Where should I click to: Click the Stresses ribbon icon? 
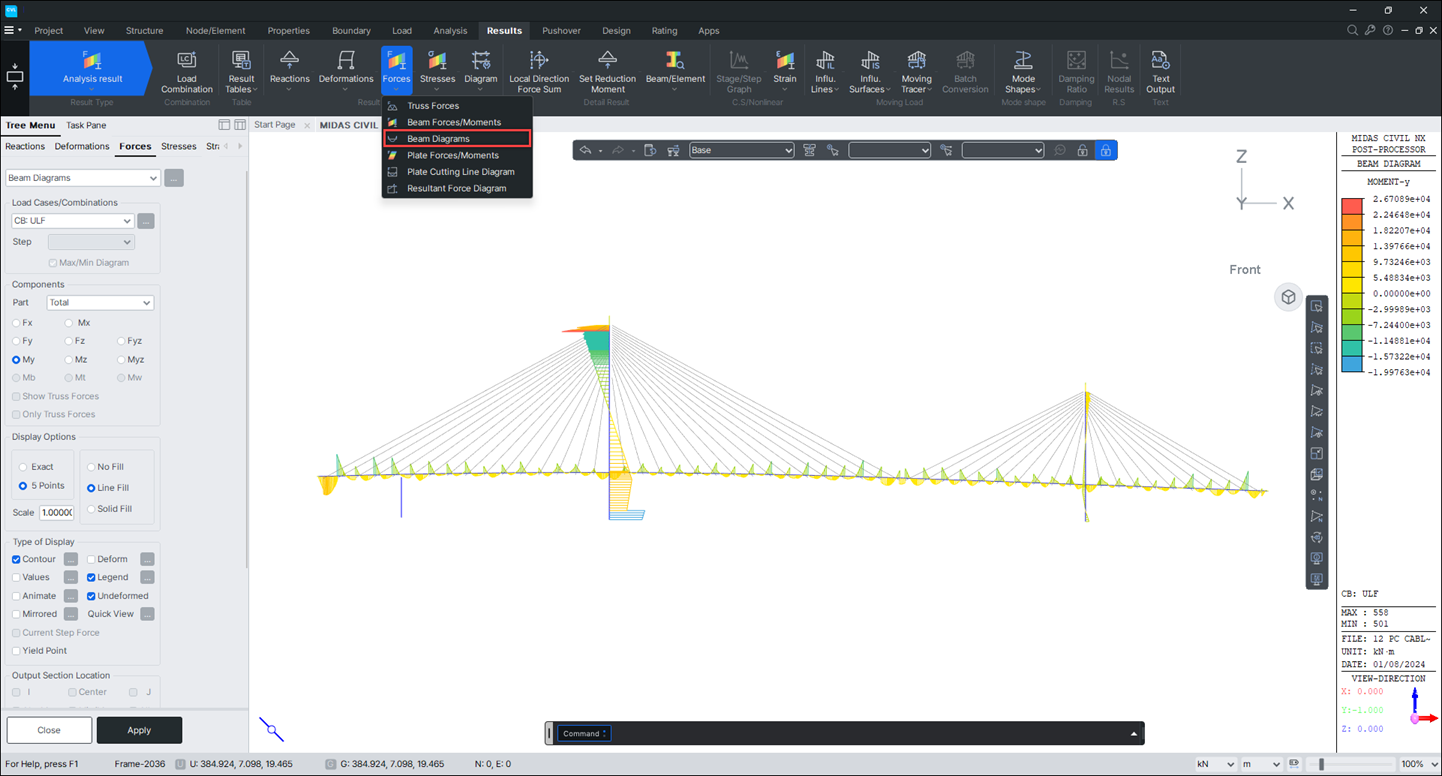click(x=437, y=70)
